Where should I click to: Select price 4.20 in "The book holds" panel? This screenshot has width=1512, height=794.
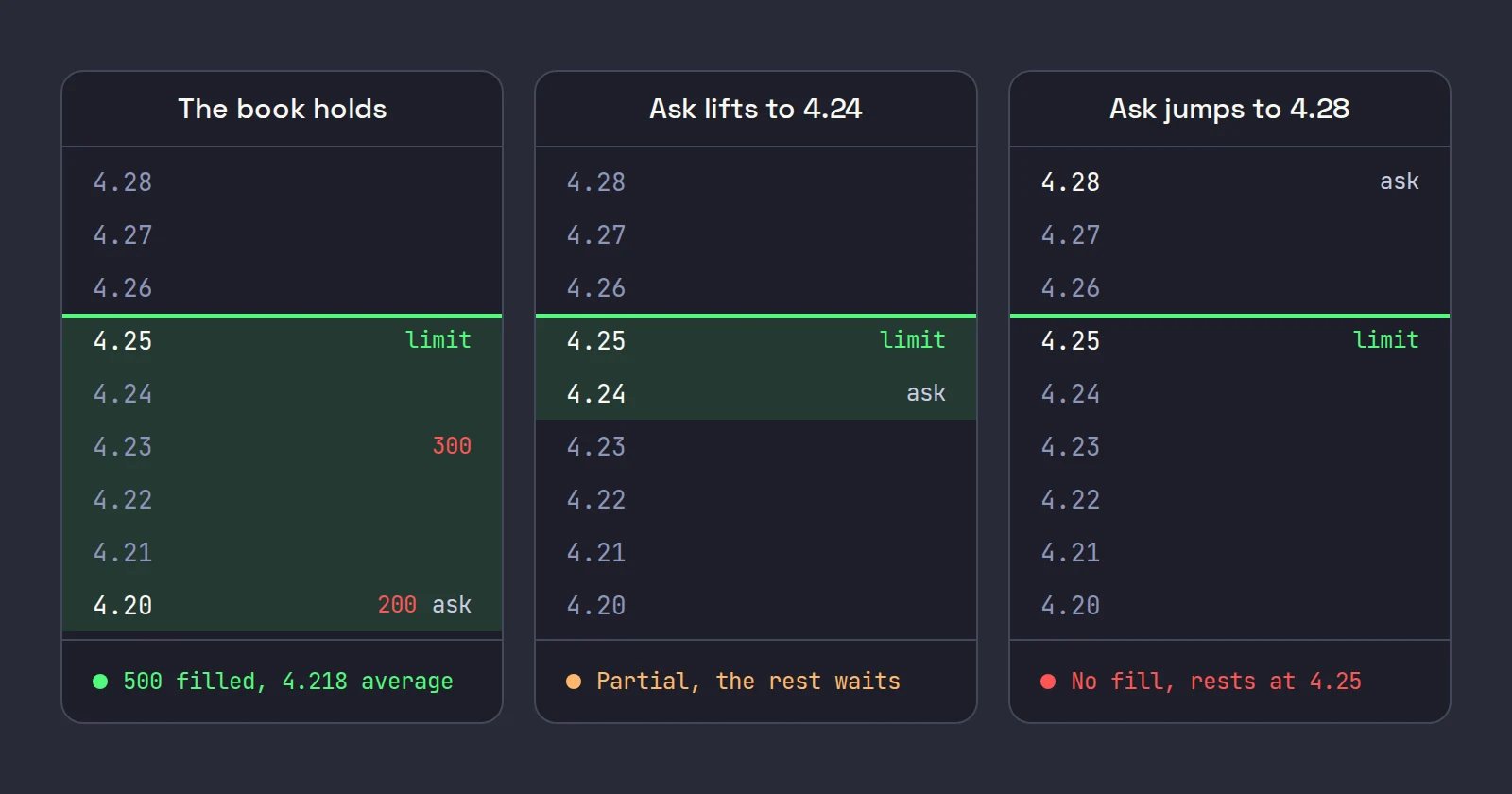coord(123,605)
